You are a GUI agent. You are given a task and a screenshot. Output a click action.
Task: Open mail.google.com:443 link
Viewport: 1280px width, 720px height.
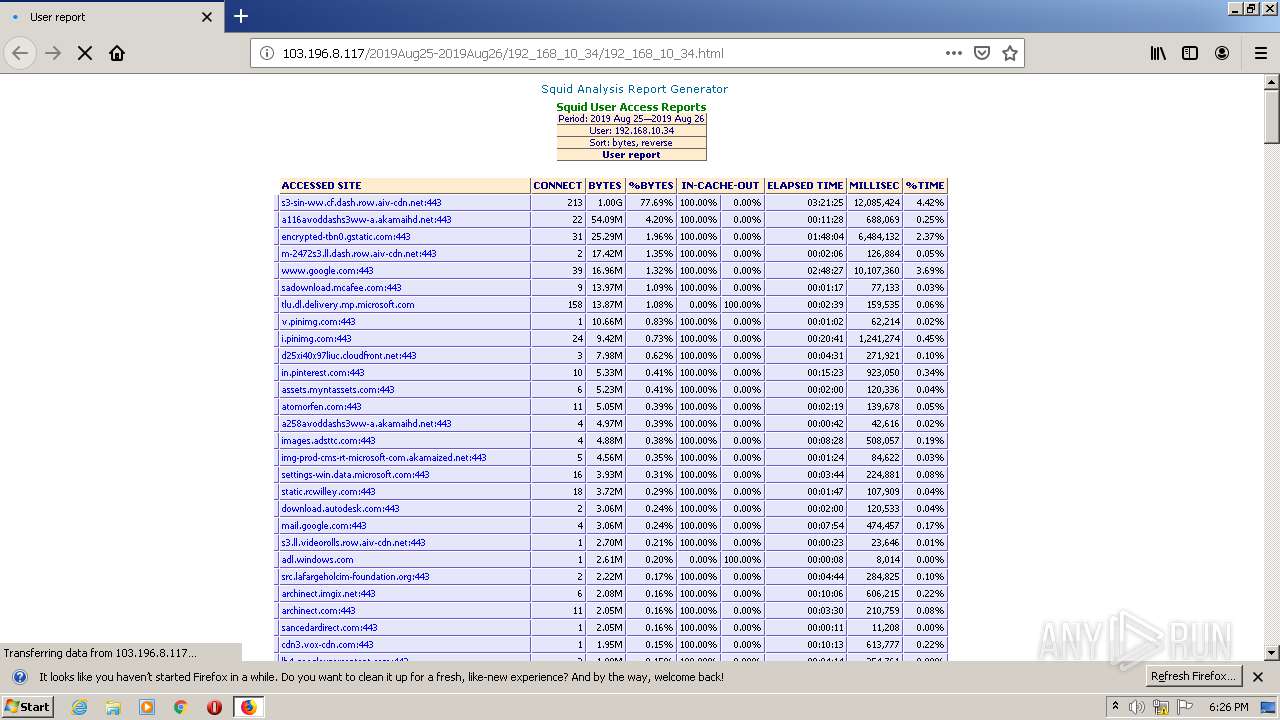[x=324, y=526]
